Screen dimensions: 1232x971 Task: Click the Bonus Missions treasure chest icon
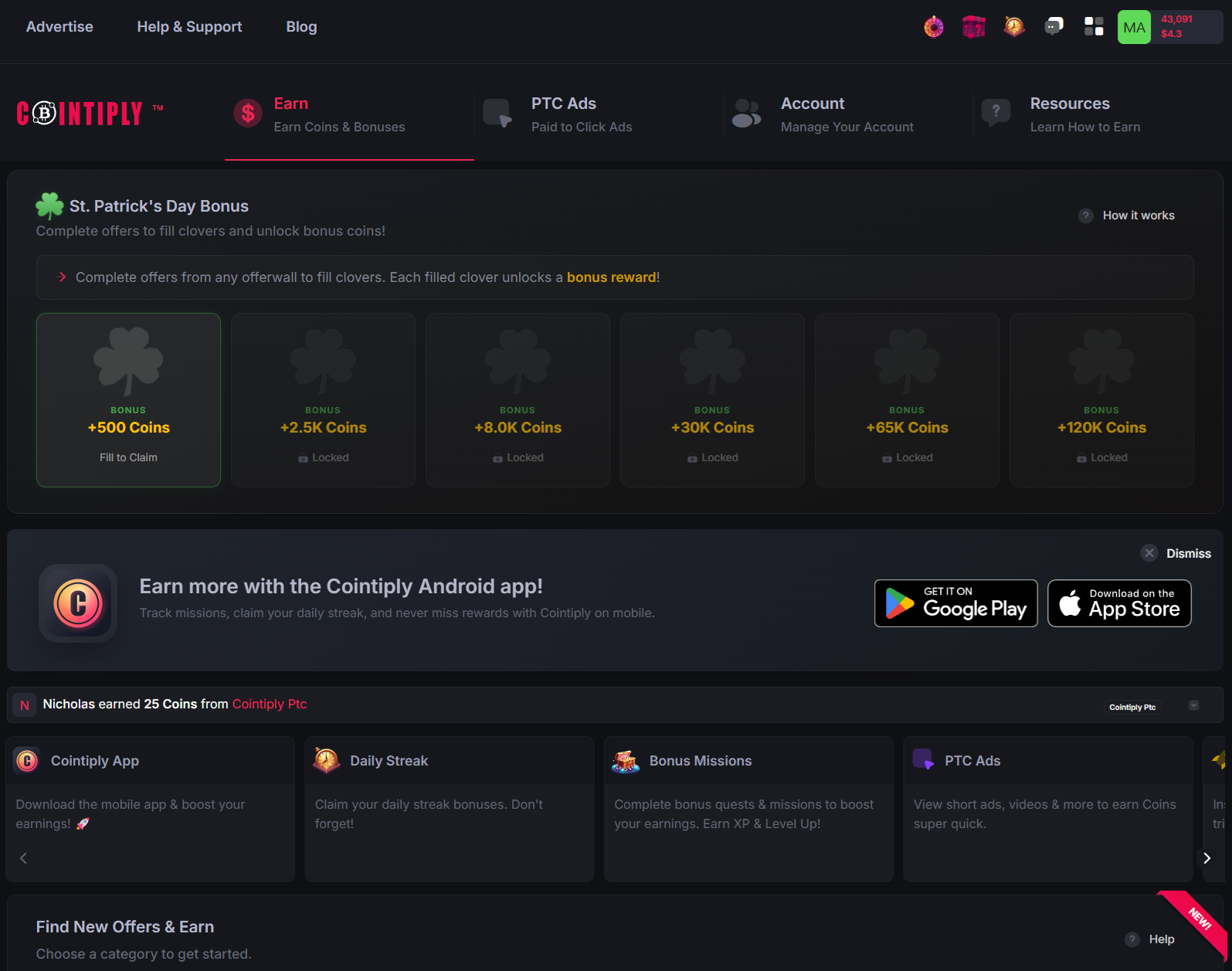(x=626, y=762)
